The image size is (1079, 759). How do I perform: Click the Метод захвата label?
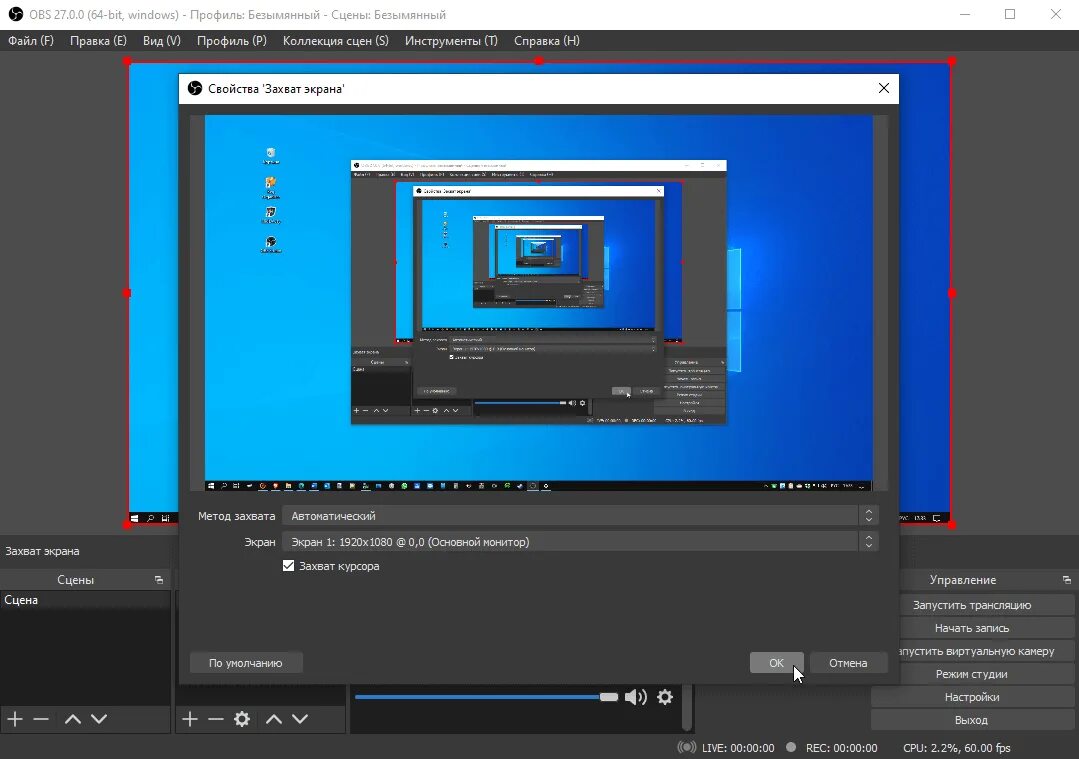[x=236, y=515]
